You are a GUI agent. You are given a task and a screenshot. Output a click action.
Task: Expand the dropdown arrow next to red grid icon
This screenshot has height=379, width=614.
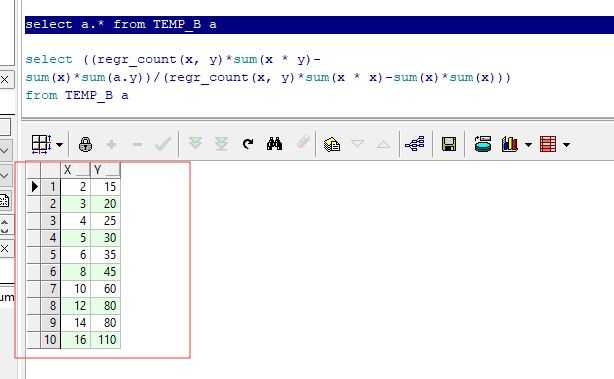click(566, 145)
